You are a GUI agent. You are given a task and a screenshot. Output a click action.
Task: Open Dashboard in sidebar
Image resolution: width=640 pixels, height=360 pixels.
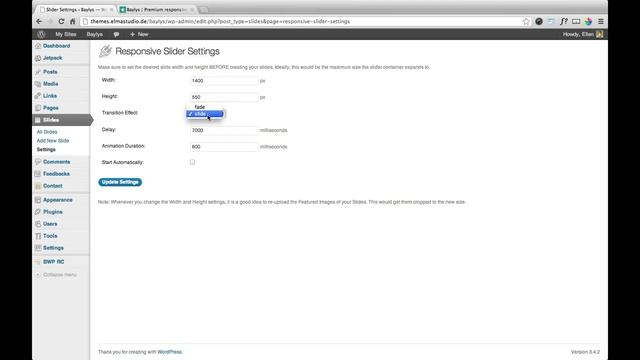coord(56,46)
